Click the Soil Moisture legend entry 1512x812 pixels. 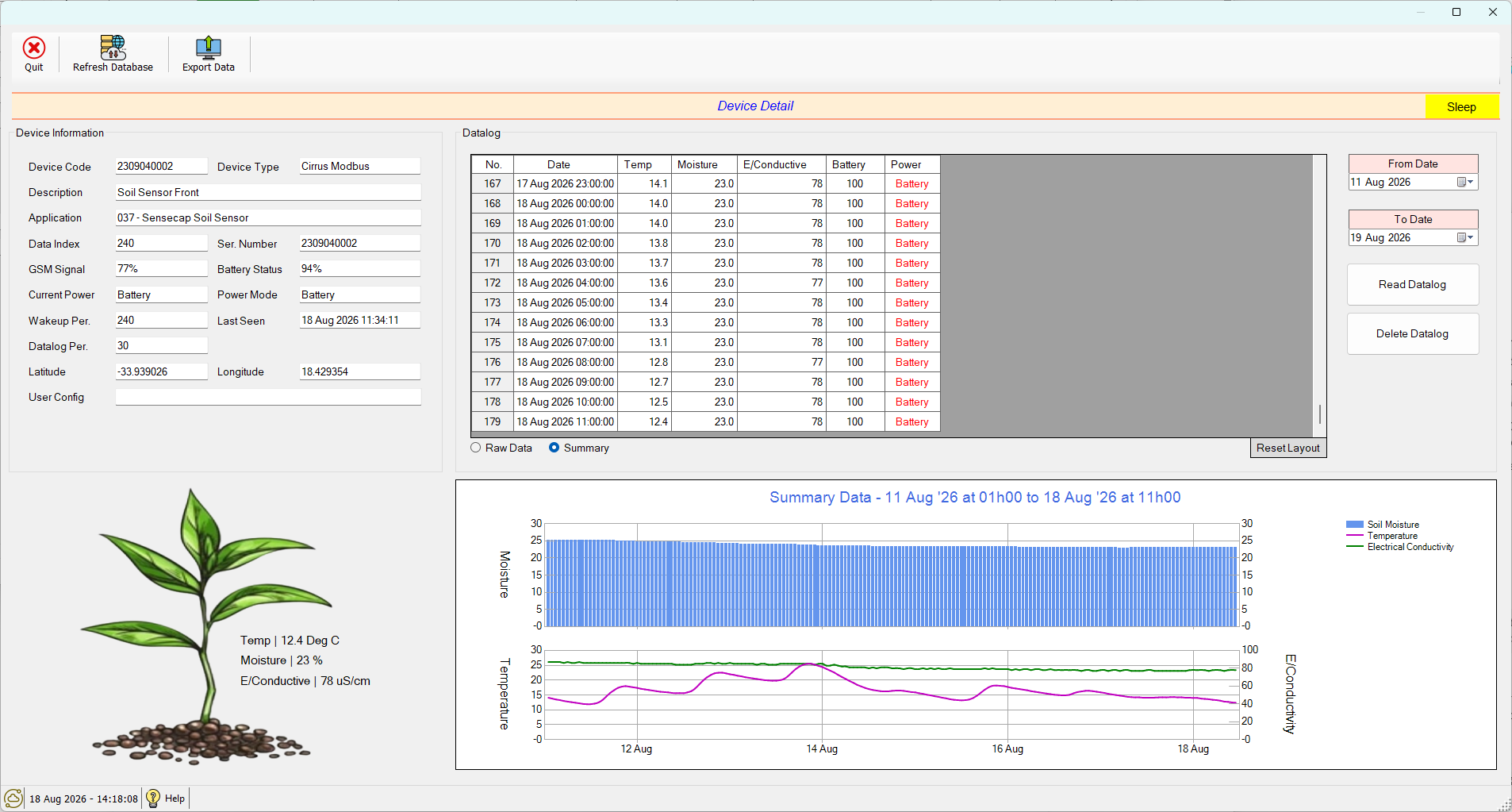(1383, 525)
